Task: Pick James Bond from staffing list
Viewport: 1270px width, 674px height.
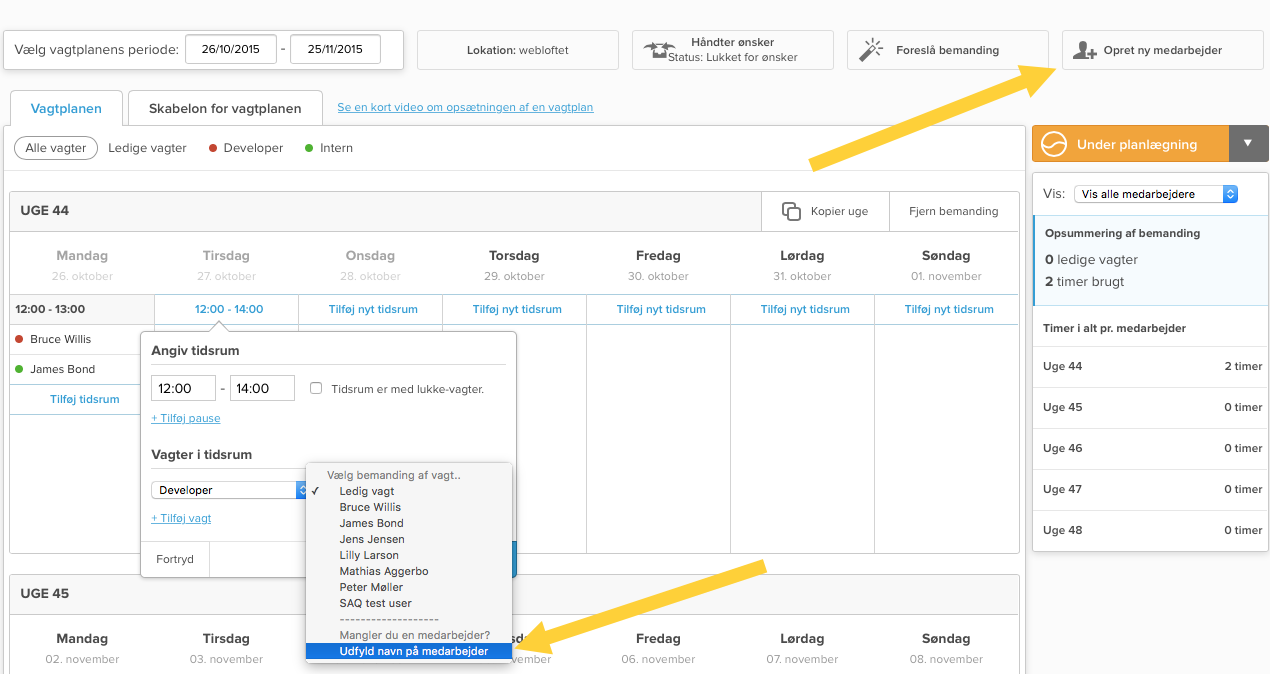Action: [371, 523]
